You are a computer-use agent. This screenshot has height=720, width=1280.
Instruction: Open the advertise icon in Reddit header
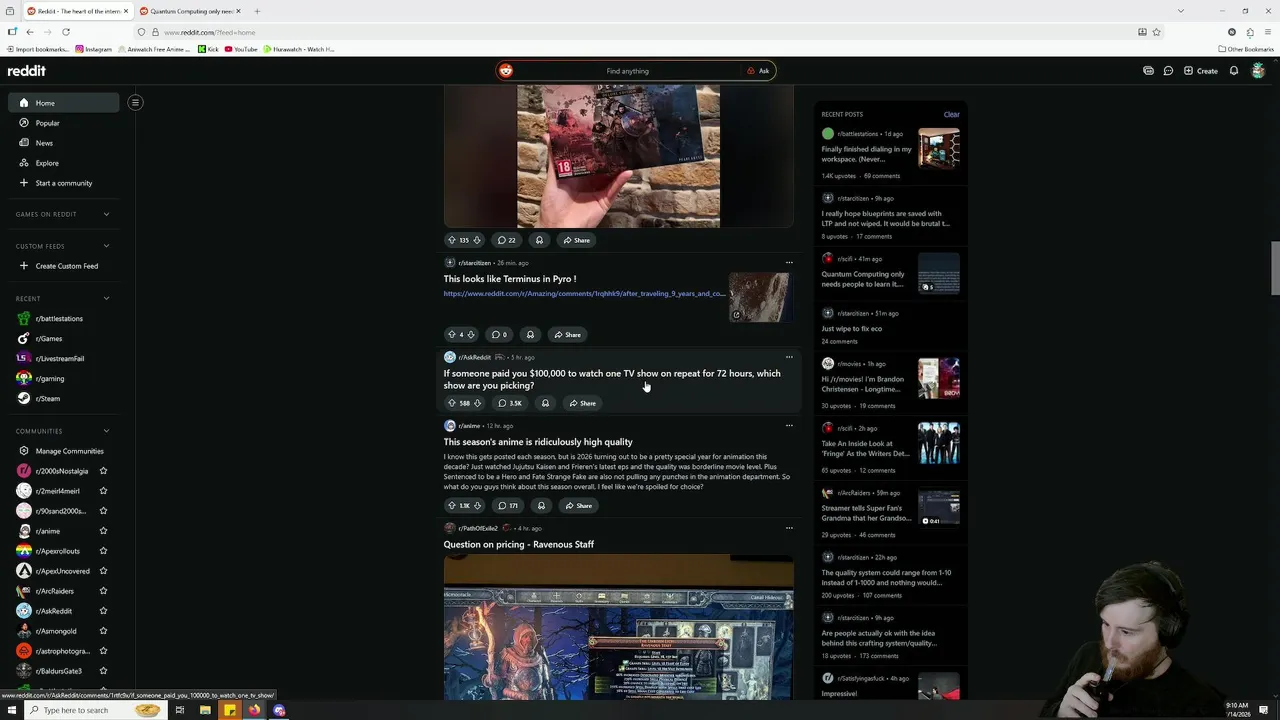tap(1148, 71)
